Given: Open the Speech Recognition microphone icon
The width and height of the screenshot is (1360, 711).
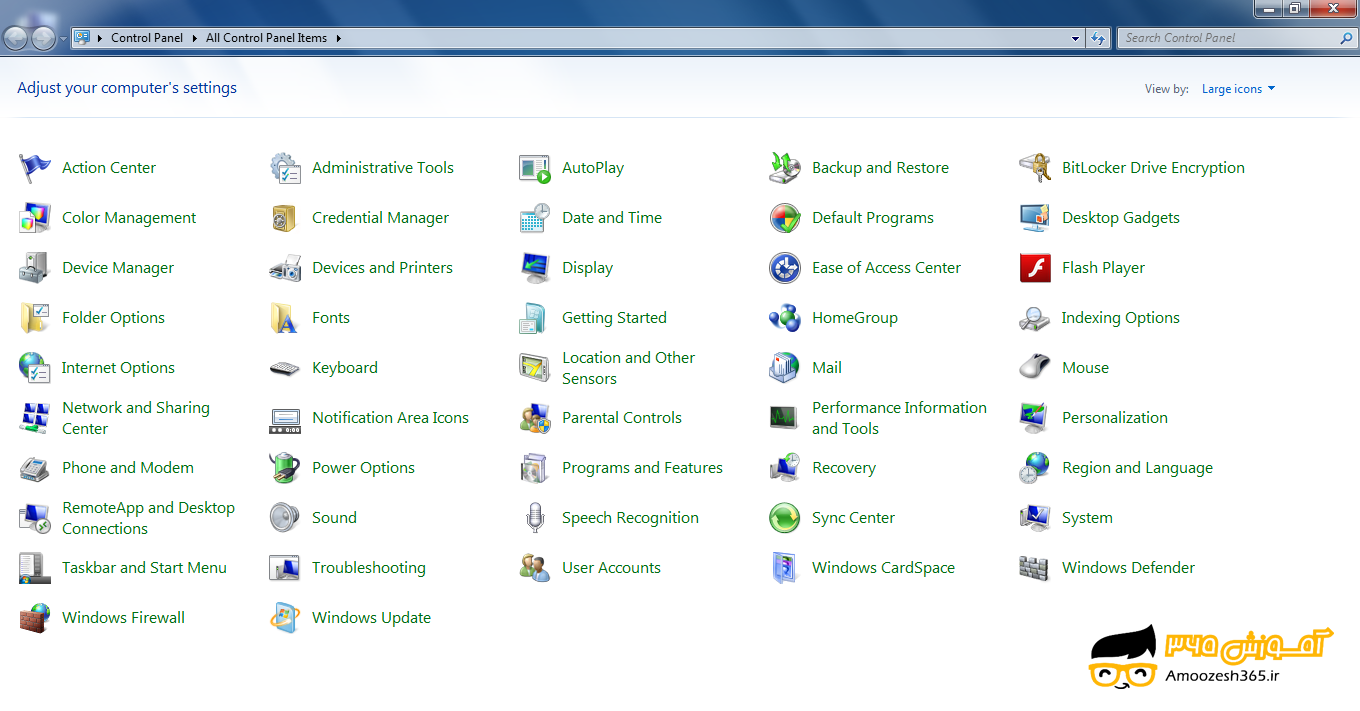Looking at the screenshot, I should tap(535, 518).
